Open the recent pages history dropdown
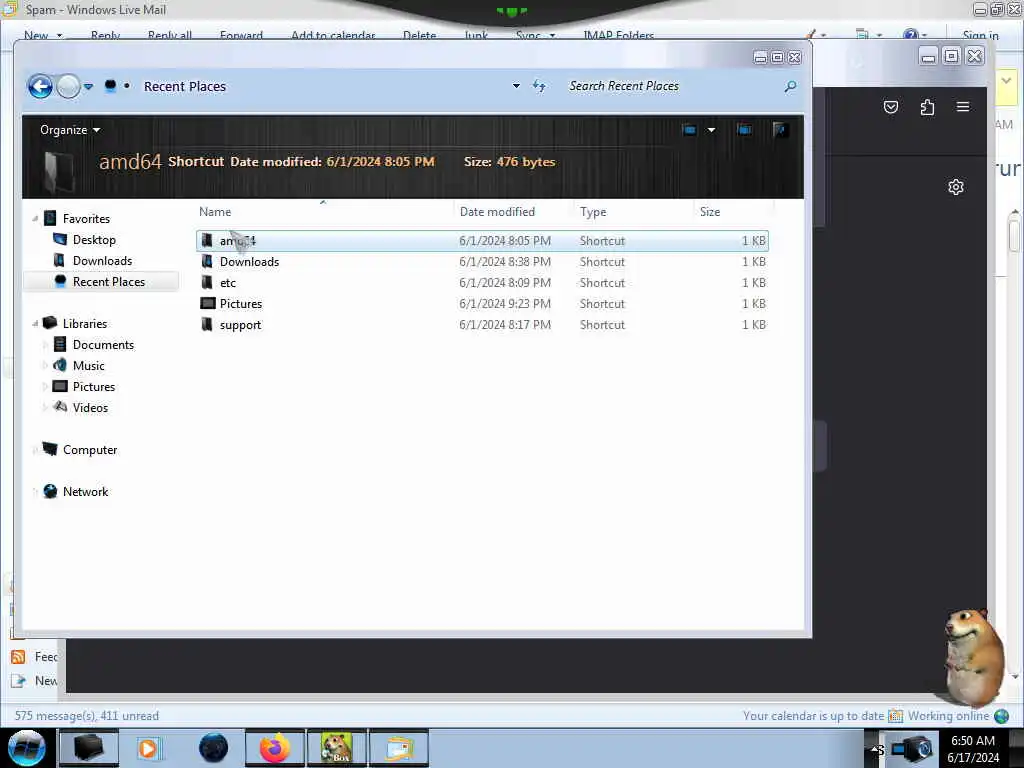Screen dimensions: 1024x768 (x=89, y=86)
